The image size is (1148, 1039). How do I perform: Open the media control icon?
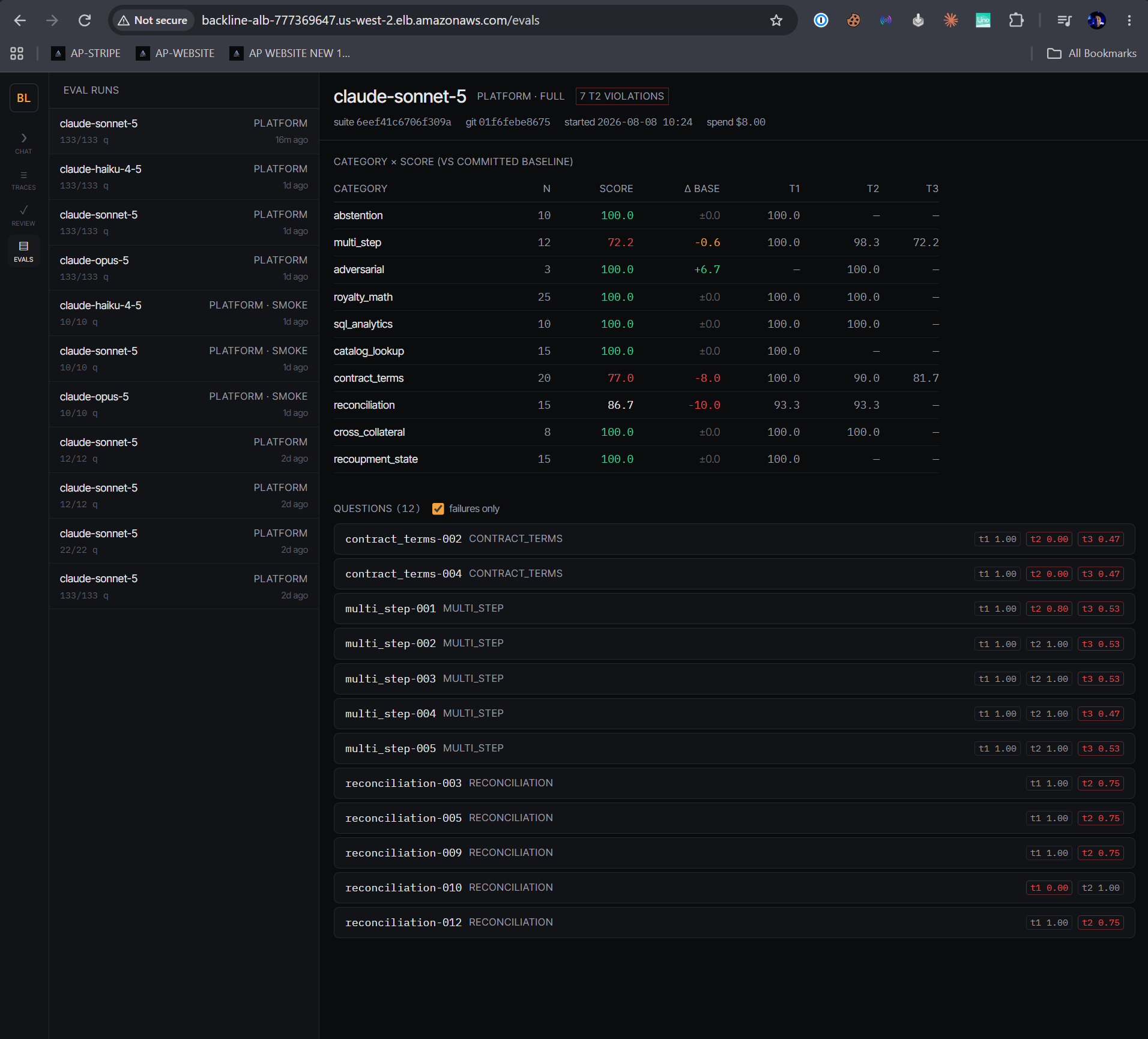pos(1064,20)
